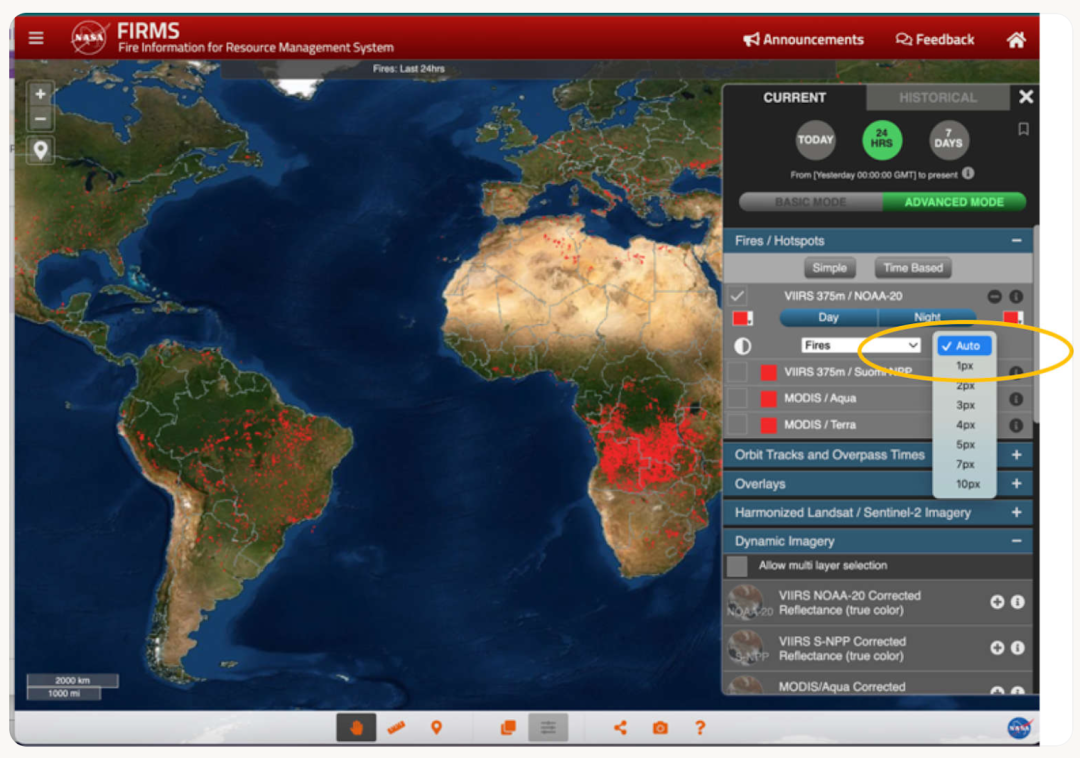Select the TODAY time range

click(816, 140)
